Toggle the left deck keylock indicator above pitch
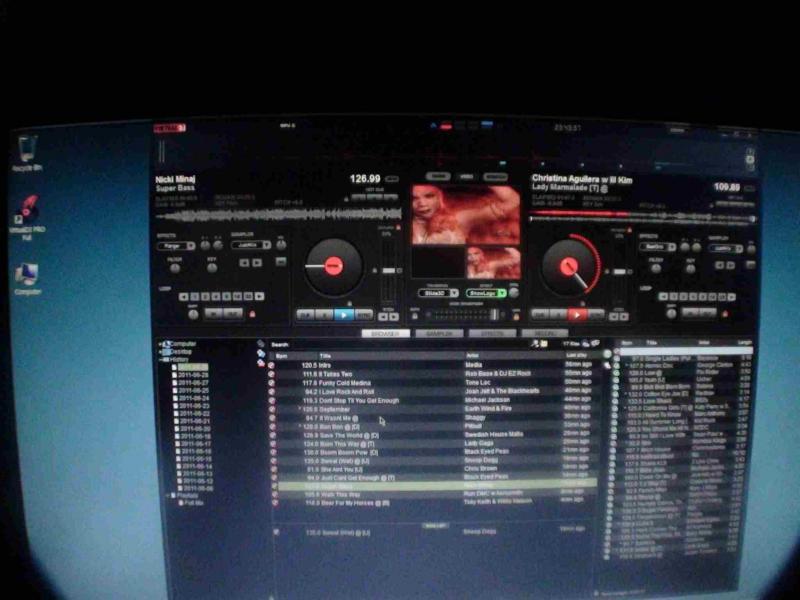Viewport: 800px width, 600px height. (x=398, y=228)
